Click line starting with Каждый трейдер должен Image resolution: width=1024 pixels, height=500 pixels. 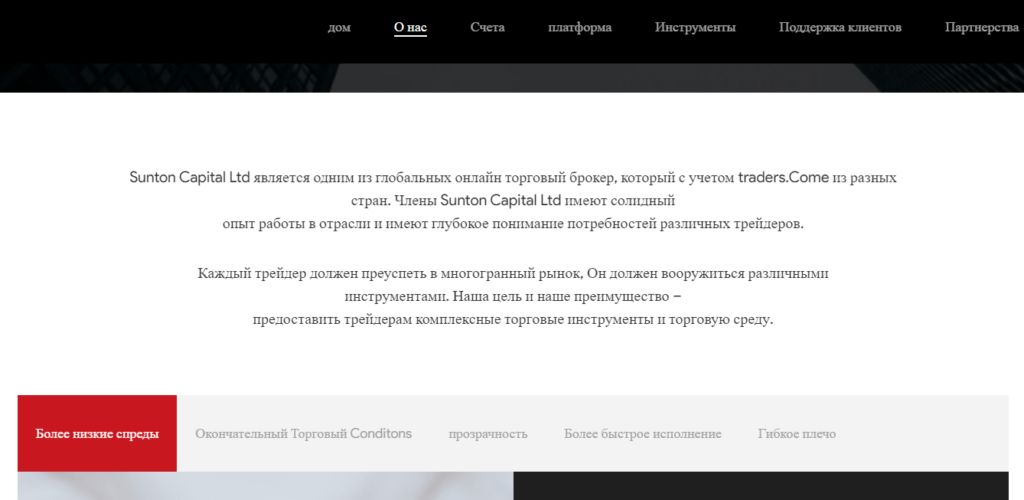(x=513, y=273)
